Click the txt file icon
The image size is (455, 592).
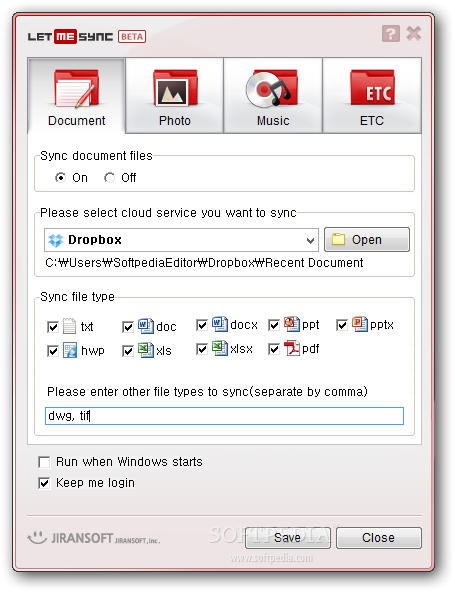pyautogui.click(x=69, y=326)
